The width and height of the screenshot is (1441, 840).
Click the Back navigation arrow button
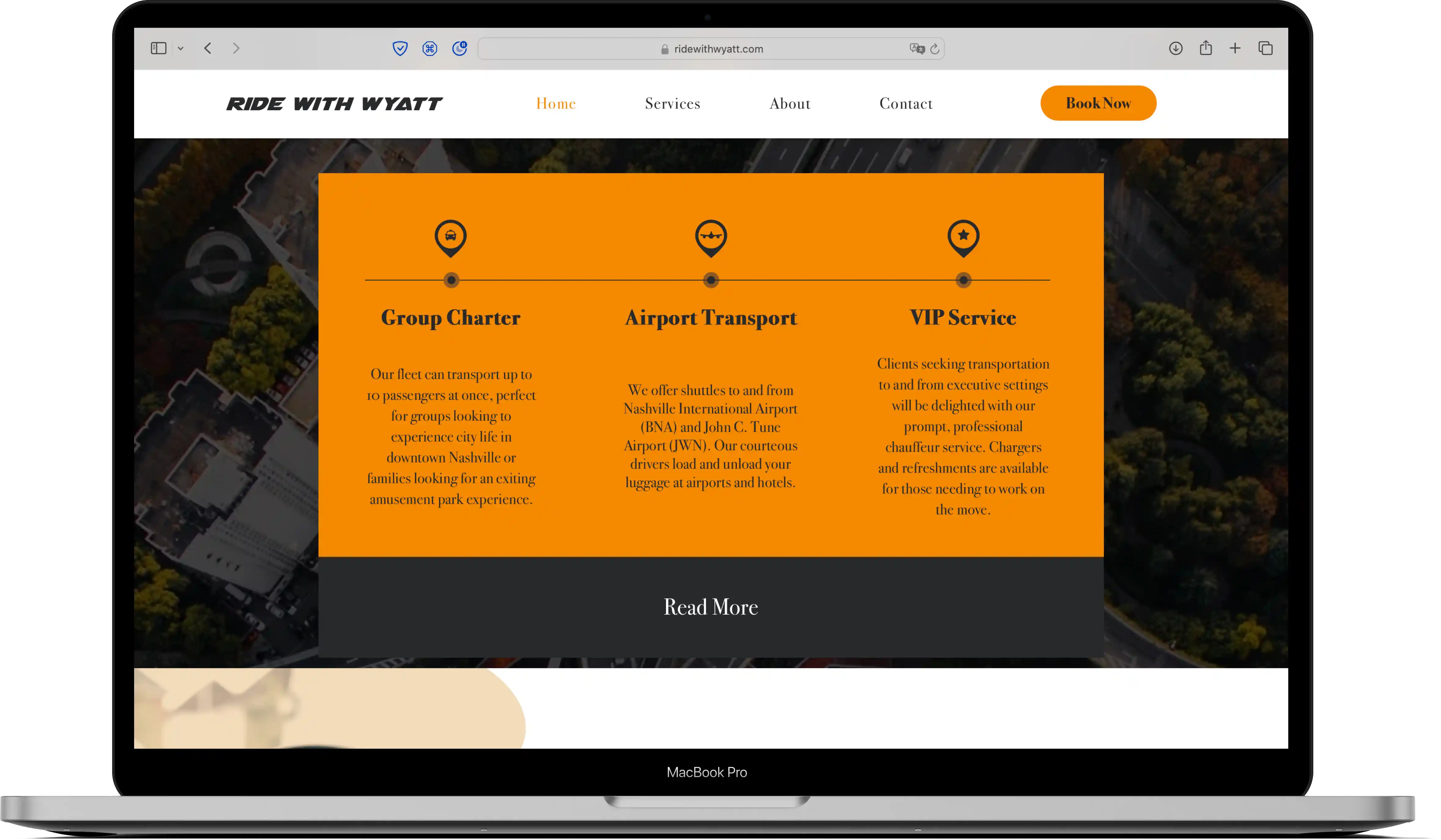coord(208,48)
